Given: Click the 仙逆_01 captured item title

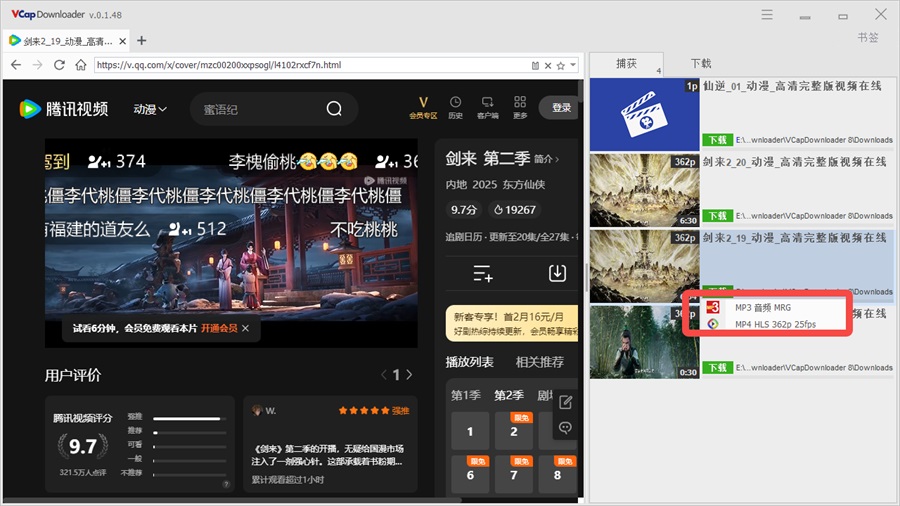Looking at the screenshot, I should coord(792,86).
